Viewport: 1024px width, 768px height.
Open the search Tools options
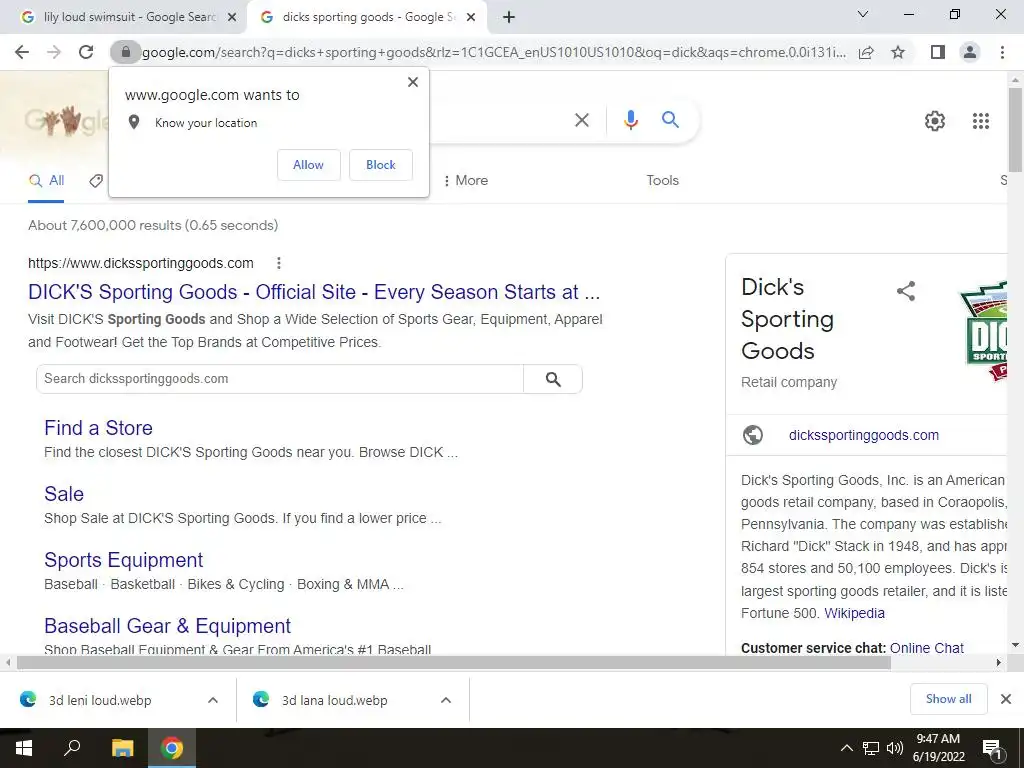tap(662, 181)
